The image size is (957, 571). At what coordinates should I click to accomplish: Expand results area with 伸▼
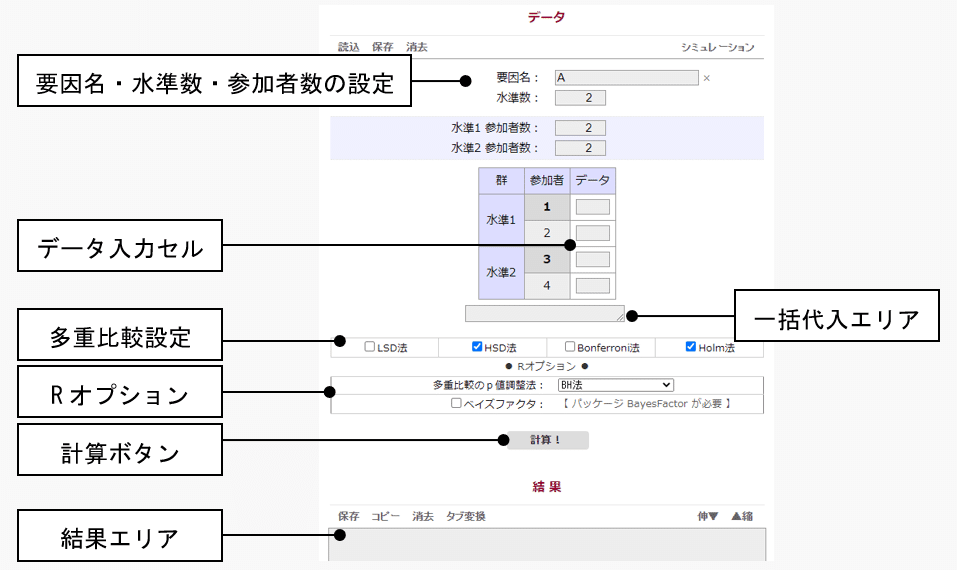tap(708, 516)
